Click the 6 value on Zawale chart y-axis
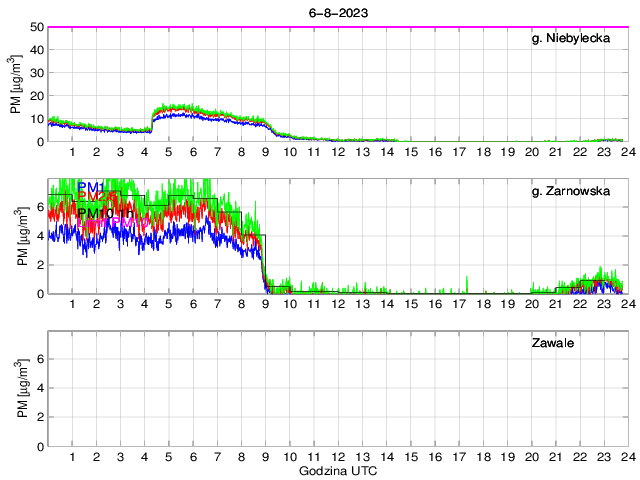The width and height of the screenshot is (640, 480). click(39, 359)
